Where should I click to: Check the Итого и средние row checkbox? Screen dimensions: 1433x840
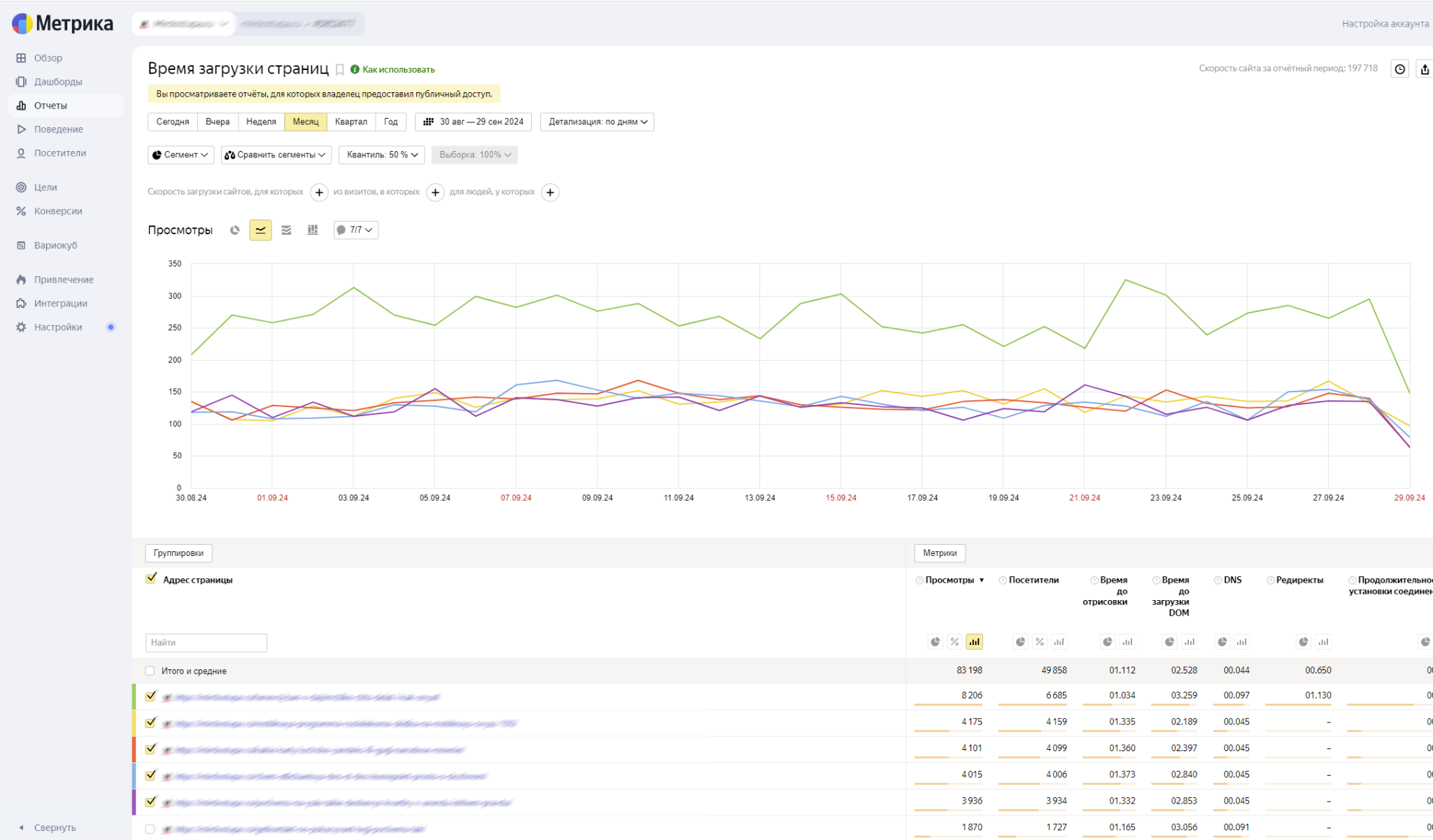[150, 671]
